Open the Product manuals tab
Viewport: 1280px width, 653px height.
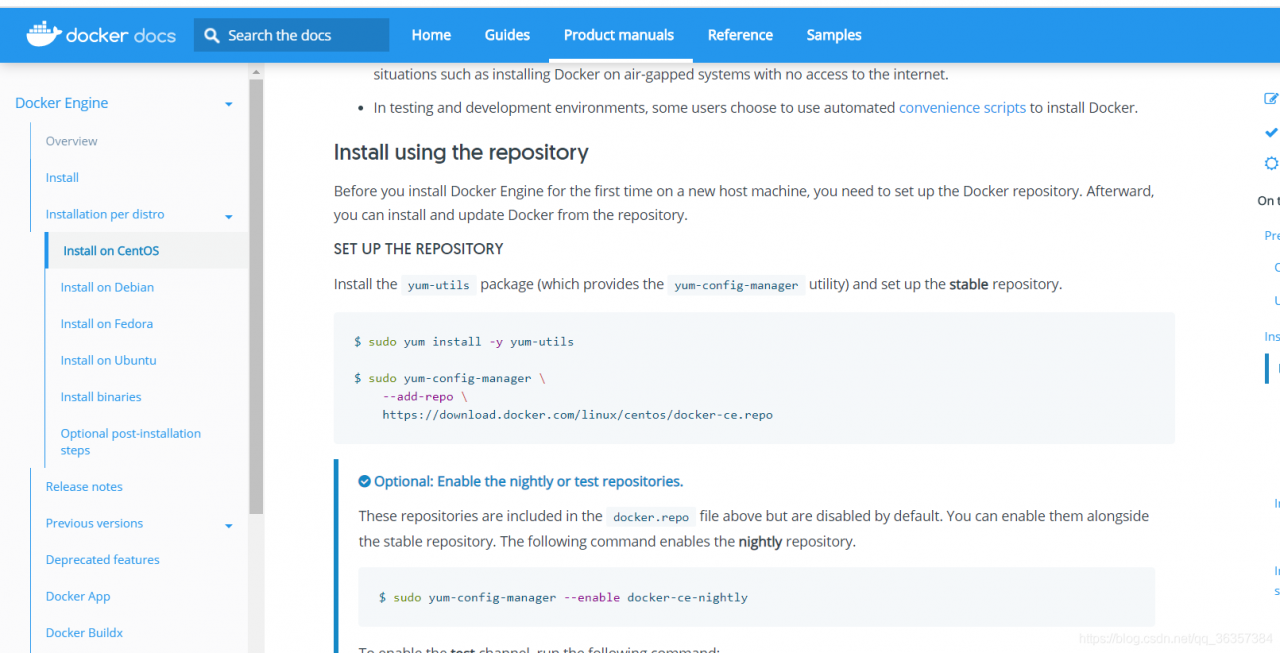(619, 35)
